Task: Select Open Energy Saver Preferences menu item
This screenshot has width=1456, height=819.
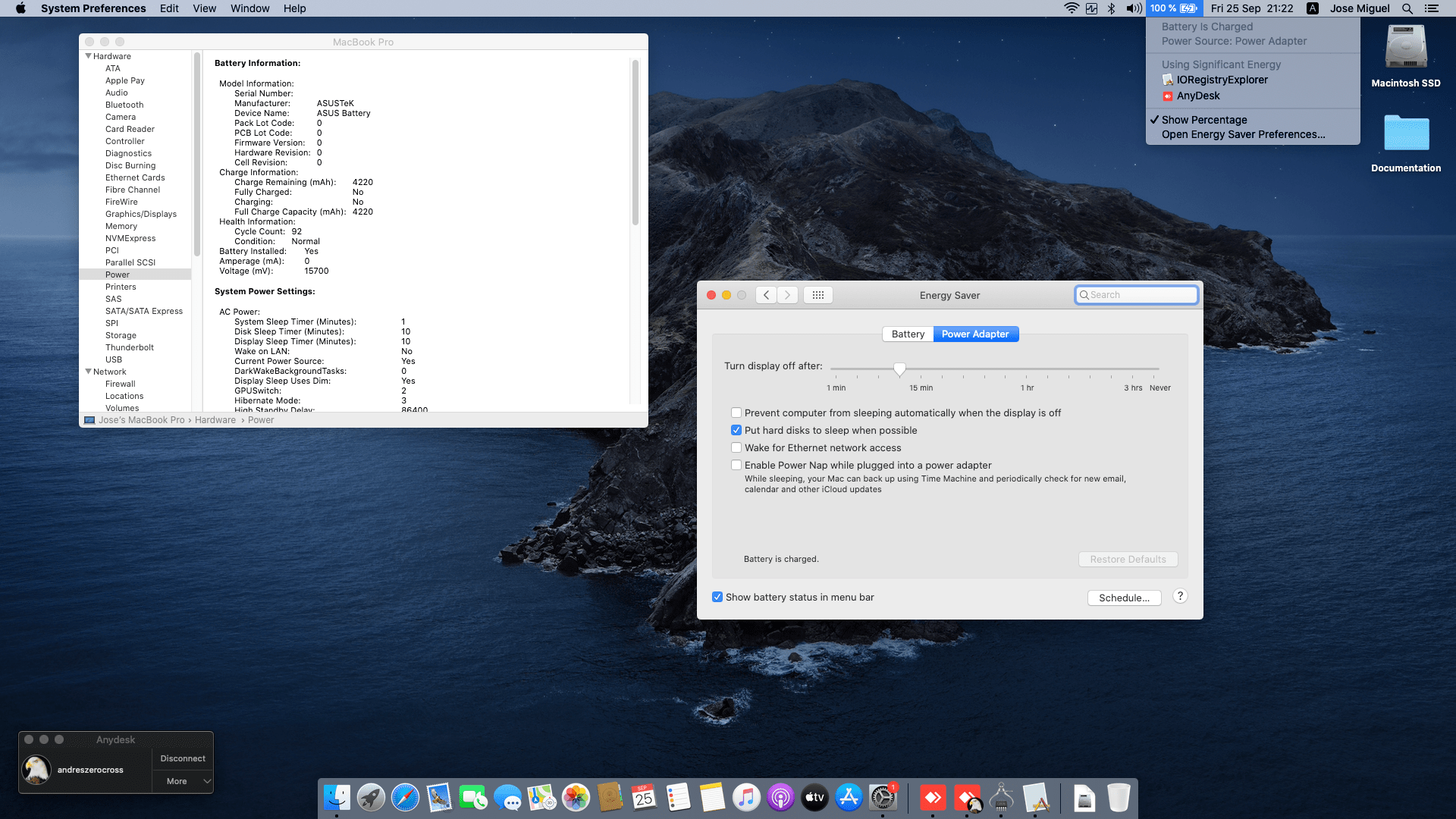Action: coord(1243,134)
